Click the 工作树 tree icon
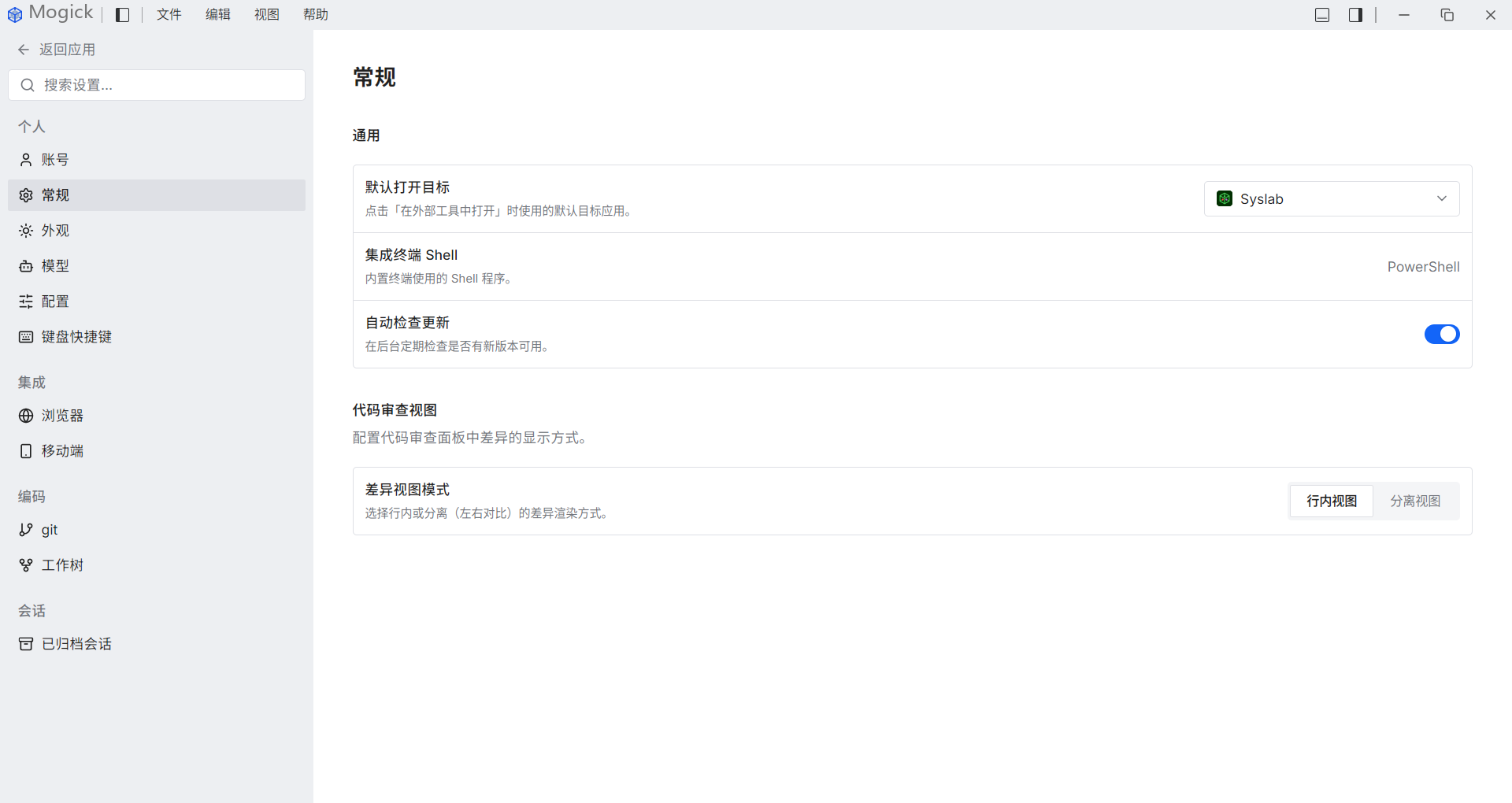This screenshot has height=803, width=1512. pos(26,565)
